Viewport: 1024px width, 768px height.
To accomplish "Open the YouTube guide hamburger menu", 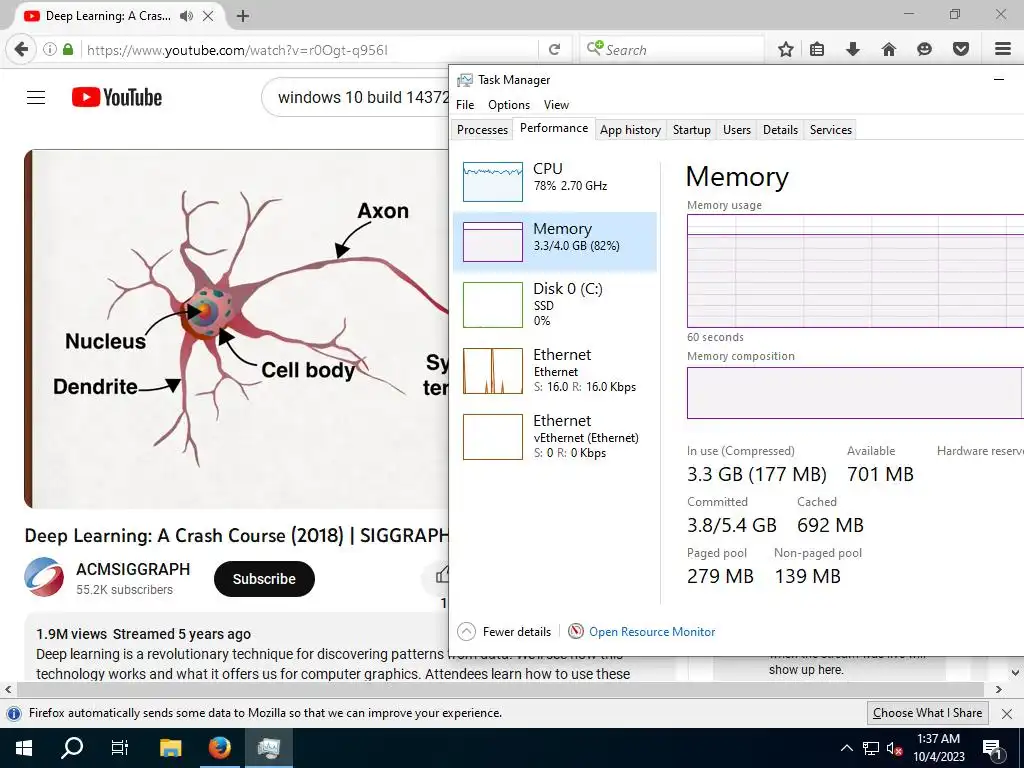I will pos(36,98).
